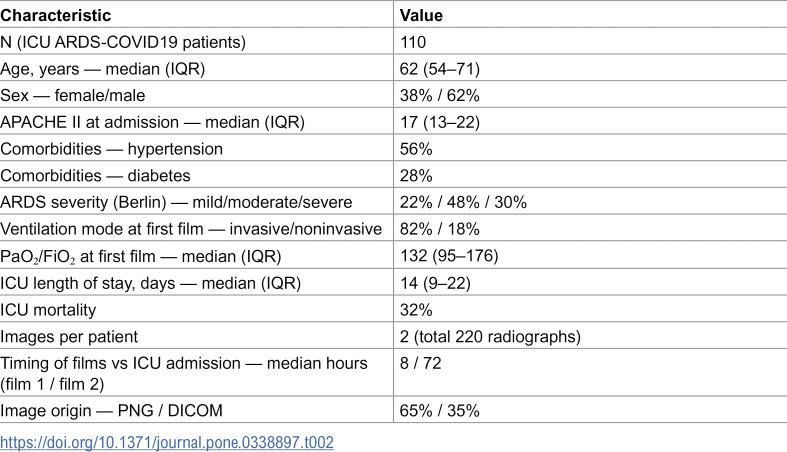
Task: Click the 38% / 62% sex value
Action: click(440, 95)
